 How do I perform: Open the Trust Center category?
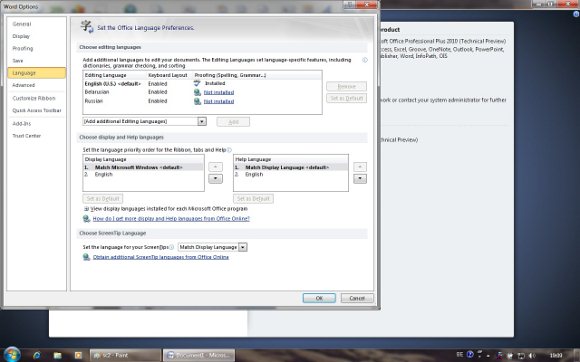(36, 136)
